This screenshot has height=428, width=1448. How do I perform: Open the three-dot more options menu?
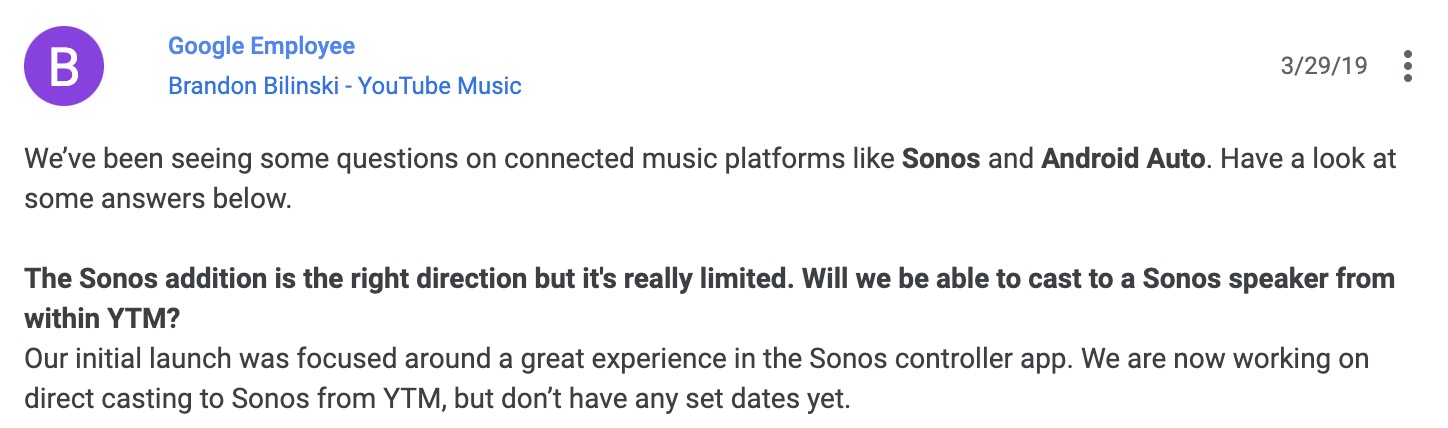(x=1408, y=66)
